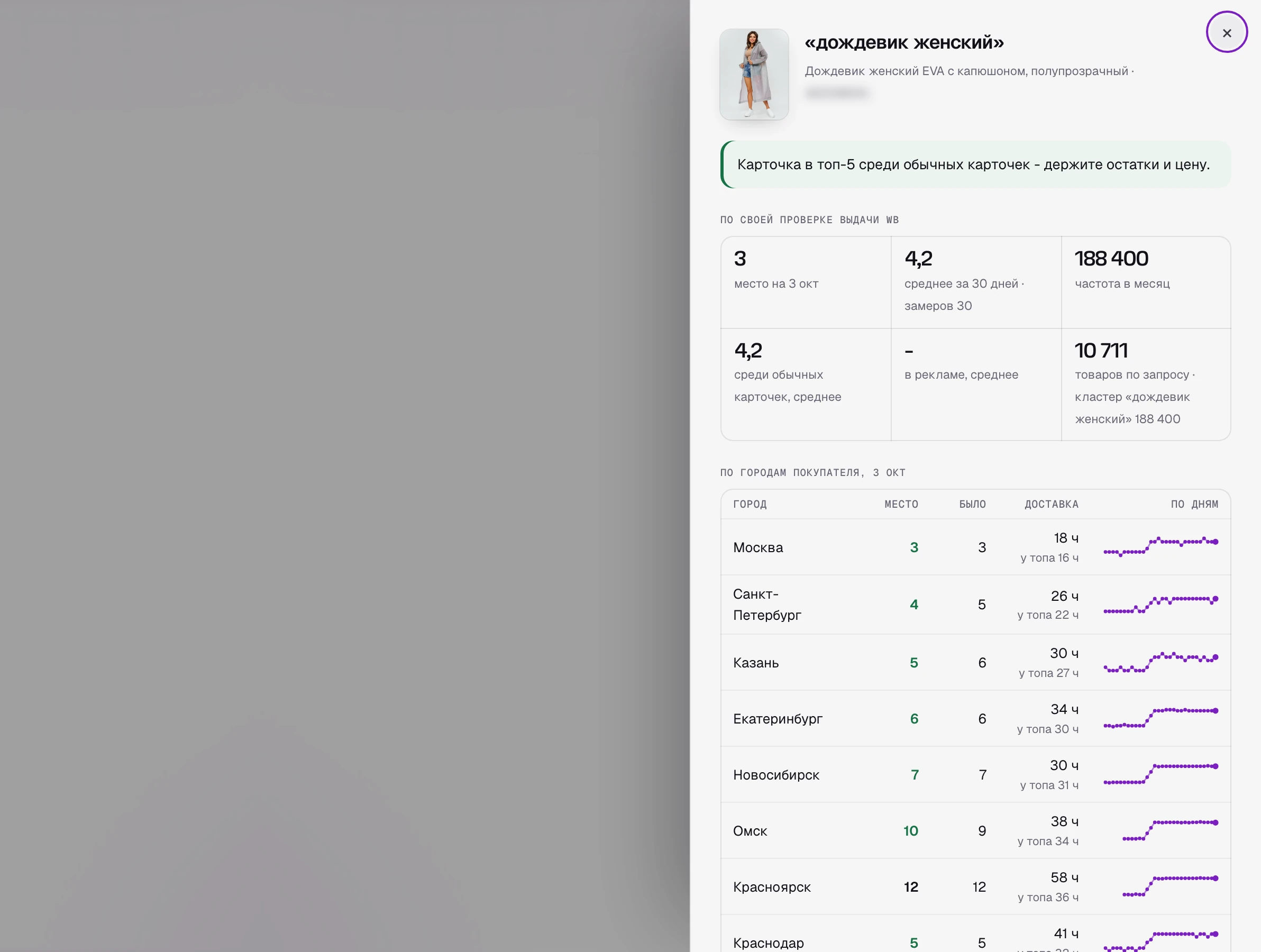The image size is (1261, 952).
Task: Select the 'в рекламе, среднее' stat cell
Action: pos(975,383)
